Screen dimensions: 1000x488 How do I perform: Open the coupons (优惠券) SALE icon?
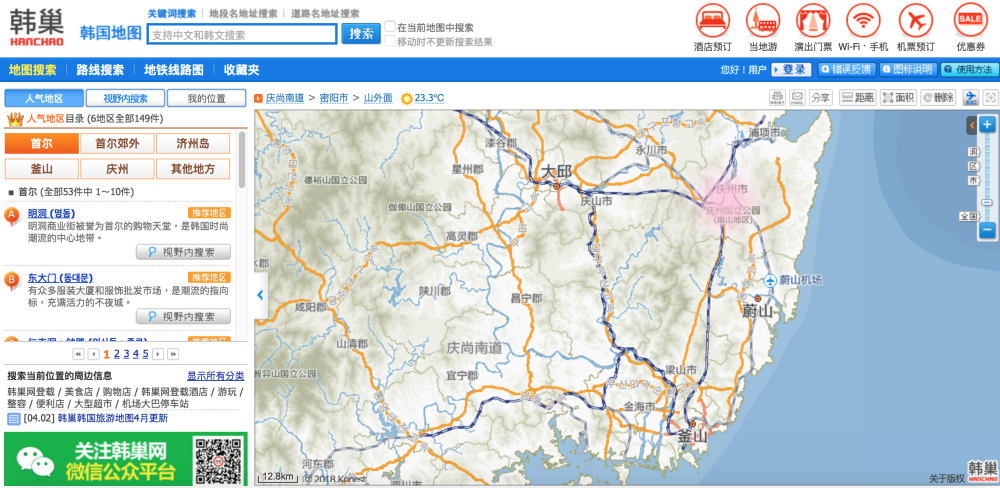[x=970, y=20]
